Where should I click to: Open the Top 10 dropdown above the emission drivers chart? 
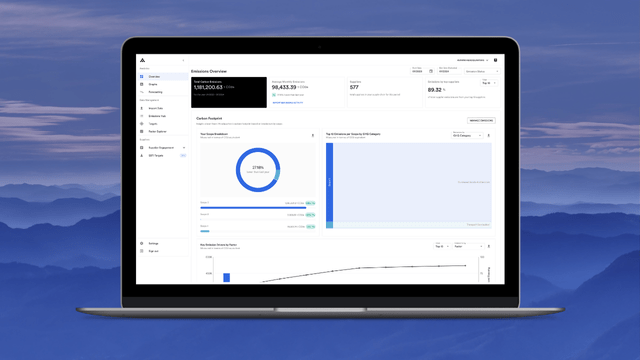click(x=442, y=246)
